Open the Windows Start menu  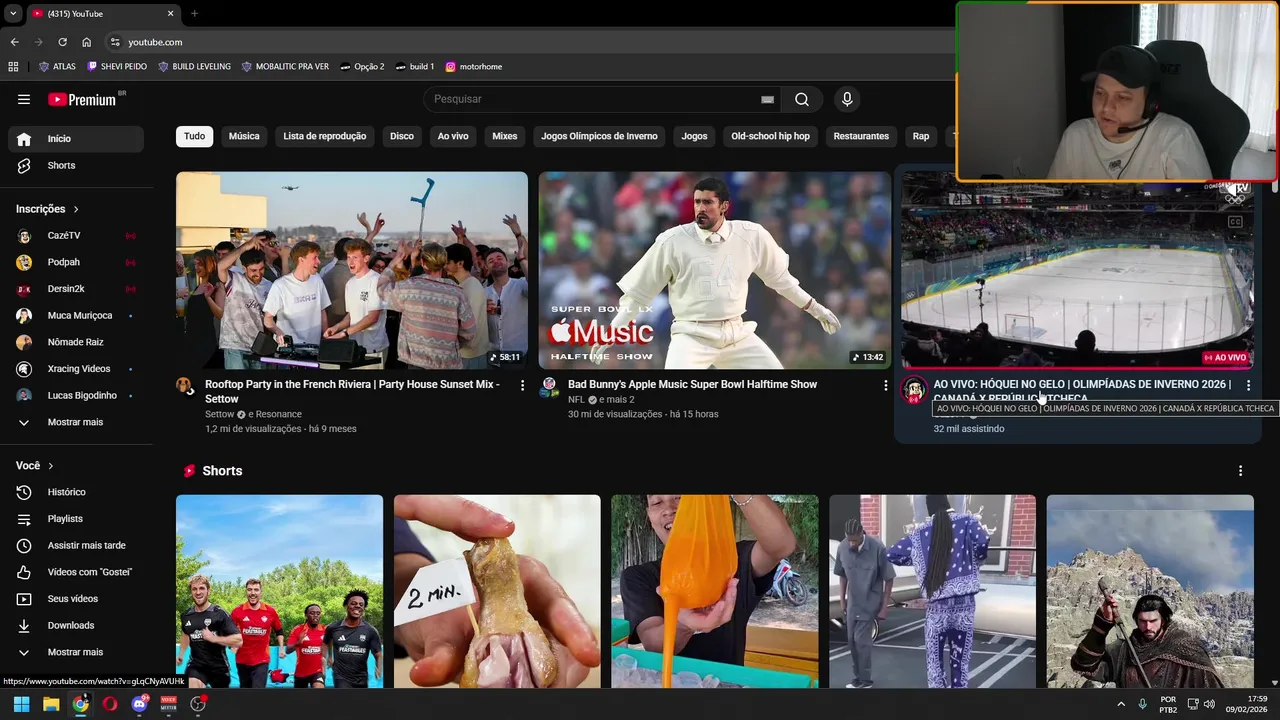(21, 704)
